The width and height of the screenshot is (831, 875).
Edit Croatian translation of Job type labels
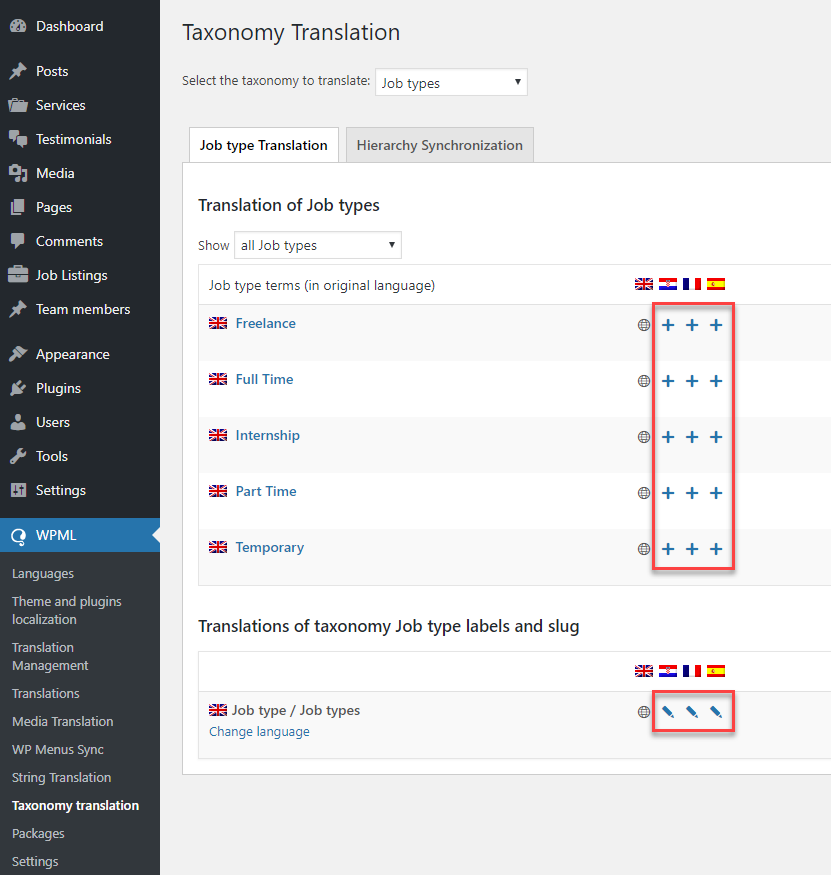point(667,711)
